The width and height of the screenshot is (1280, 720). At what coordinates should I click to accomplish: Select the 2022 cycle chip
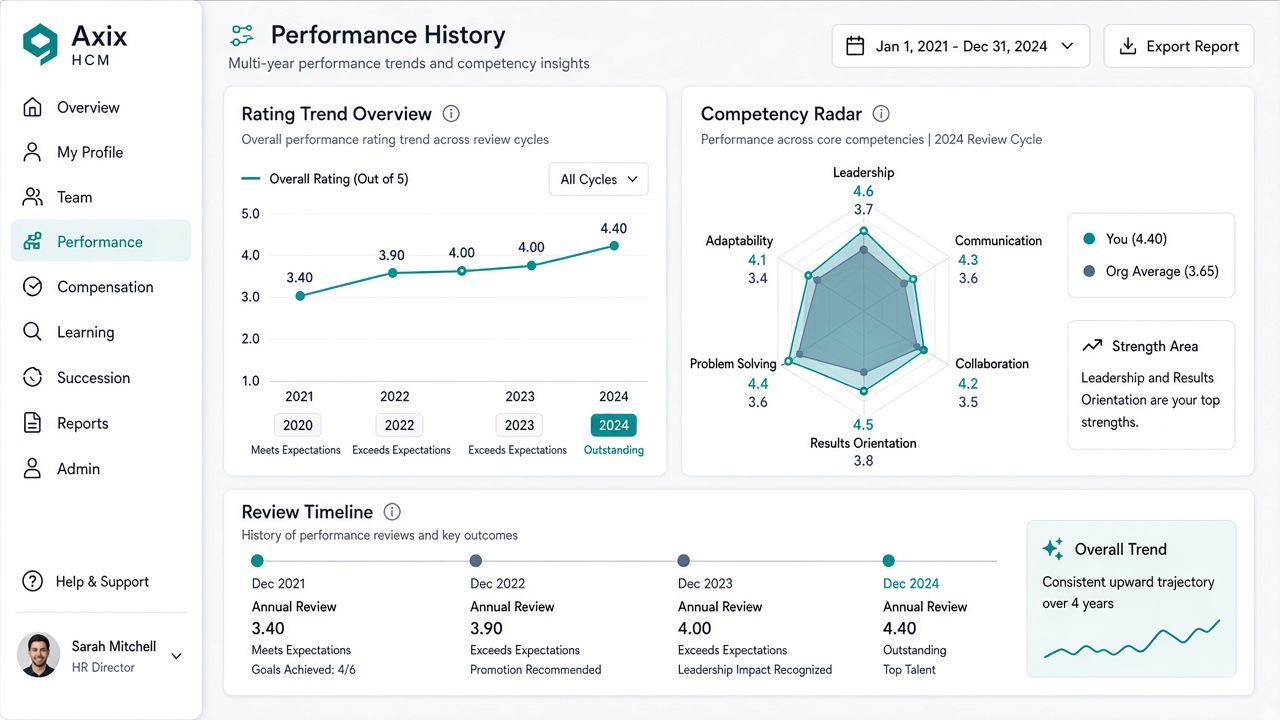pyautogui.click(x=399, y=425)
